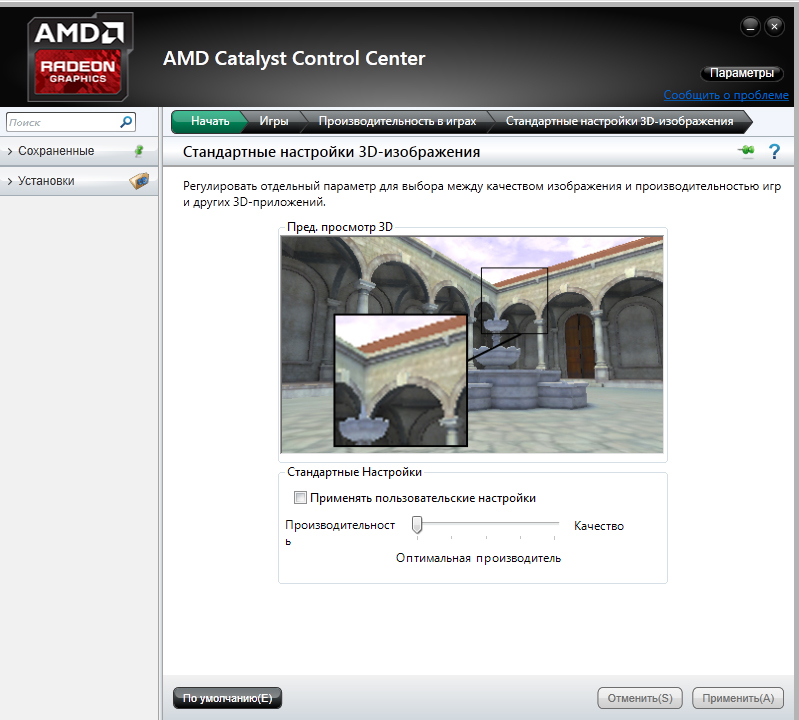Screen dimensions: 799x720
Task: Click По умолчанию(E) button
Action: [x=227, y=698]
